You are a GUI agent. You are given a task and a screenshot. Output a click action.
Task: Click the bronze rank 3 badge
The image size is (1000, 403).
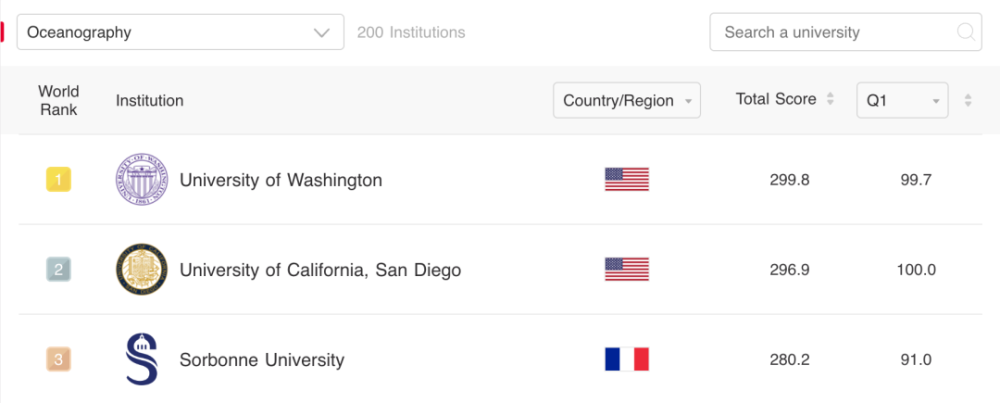(x=58, y=359)
